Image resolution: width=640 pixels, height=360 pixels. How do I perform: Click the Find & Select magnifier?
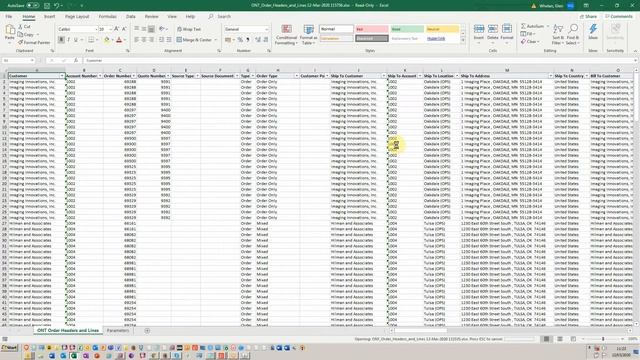pos(573,29)
